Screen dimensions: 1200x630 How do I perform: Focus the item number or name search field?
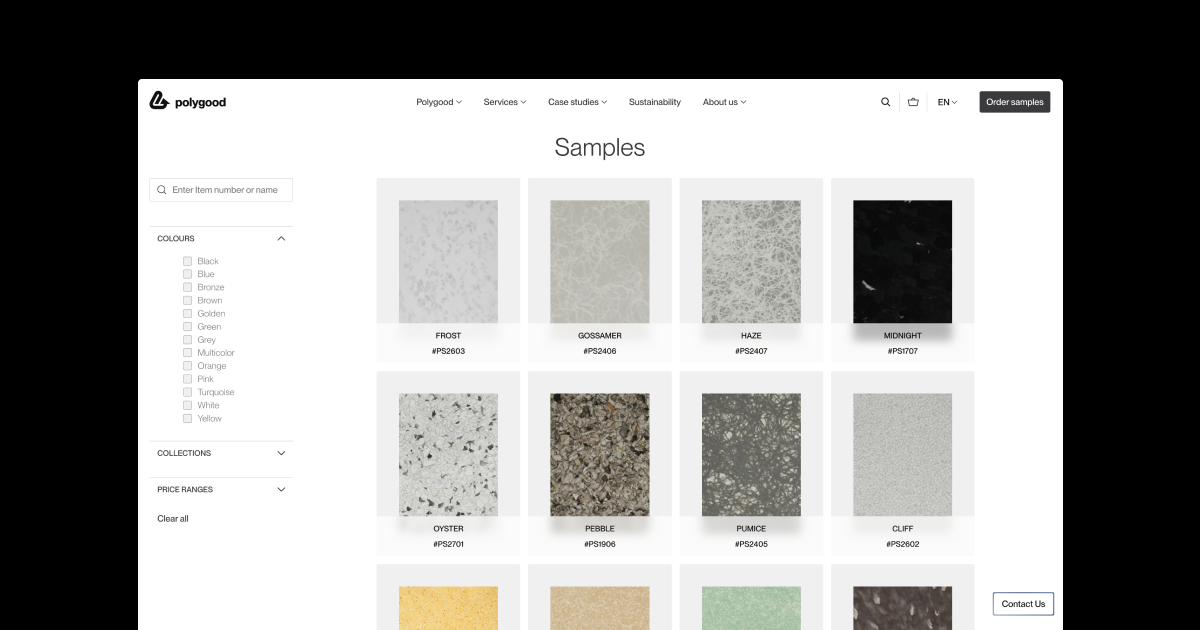tap(221, 190)
